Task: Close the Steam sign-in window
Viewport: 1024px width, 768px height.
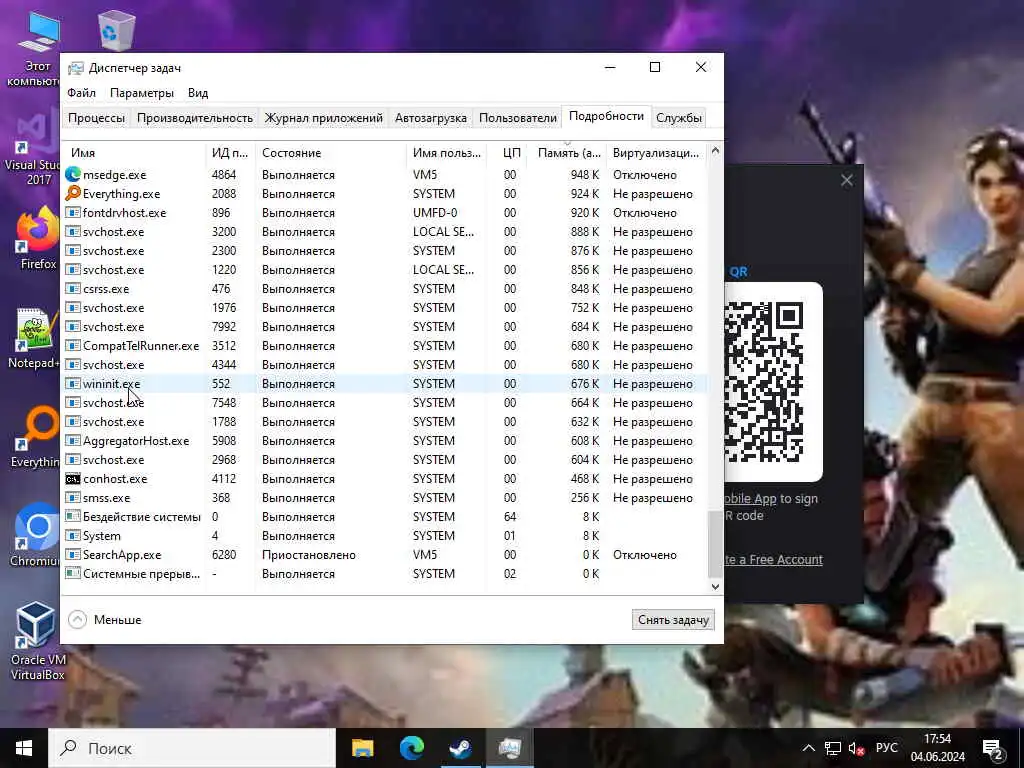Action: coord(846,180)
